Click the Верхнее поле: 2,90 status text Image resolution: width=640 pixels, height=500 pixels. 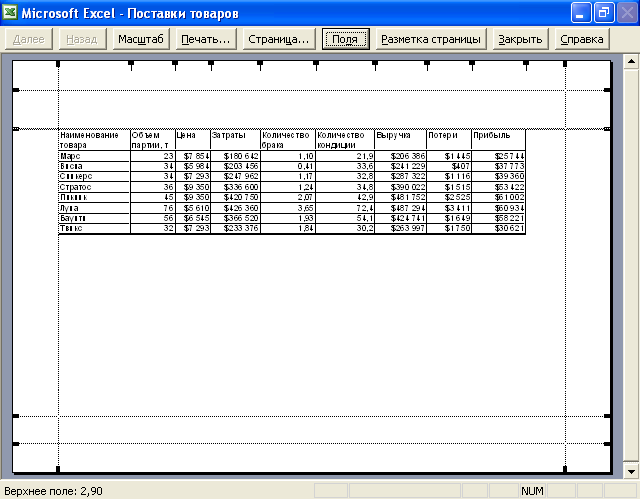pos(53,491)
